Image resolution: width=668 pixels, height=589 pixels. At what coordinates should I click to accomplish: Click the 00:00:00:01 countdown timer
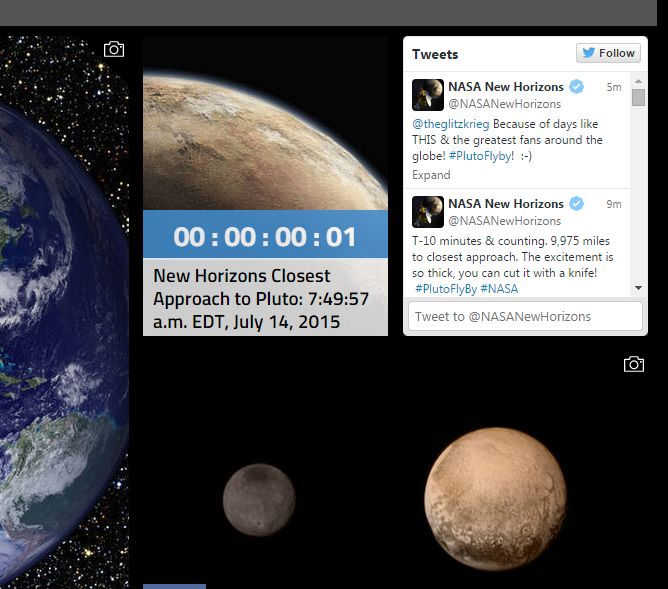(x=265, y=236)
